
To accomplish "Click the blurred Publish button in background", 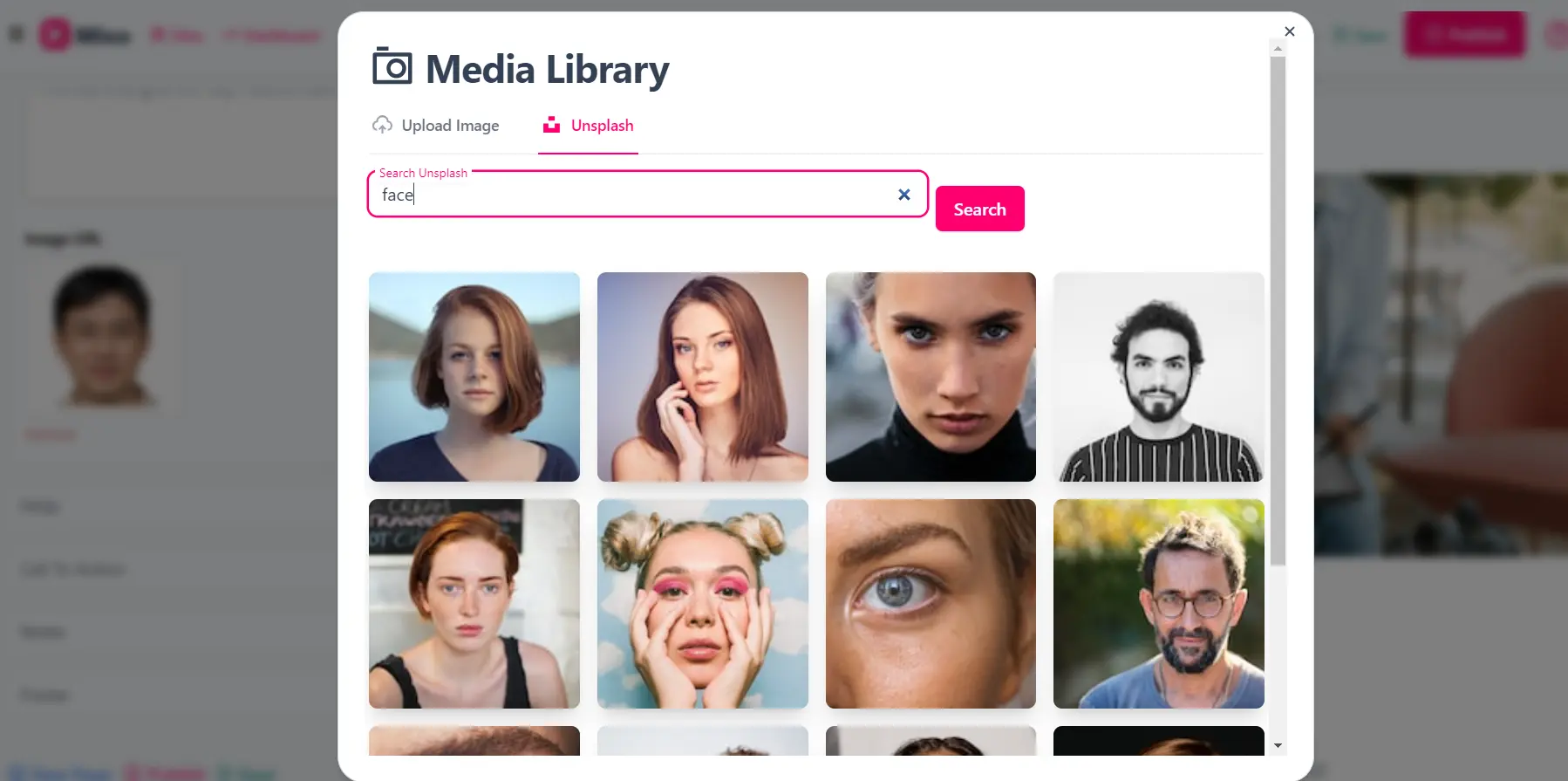I will 1465,35.
